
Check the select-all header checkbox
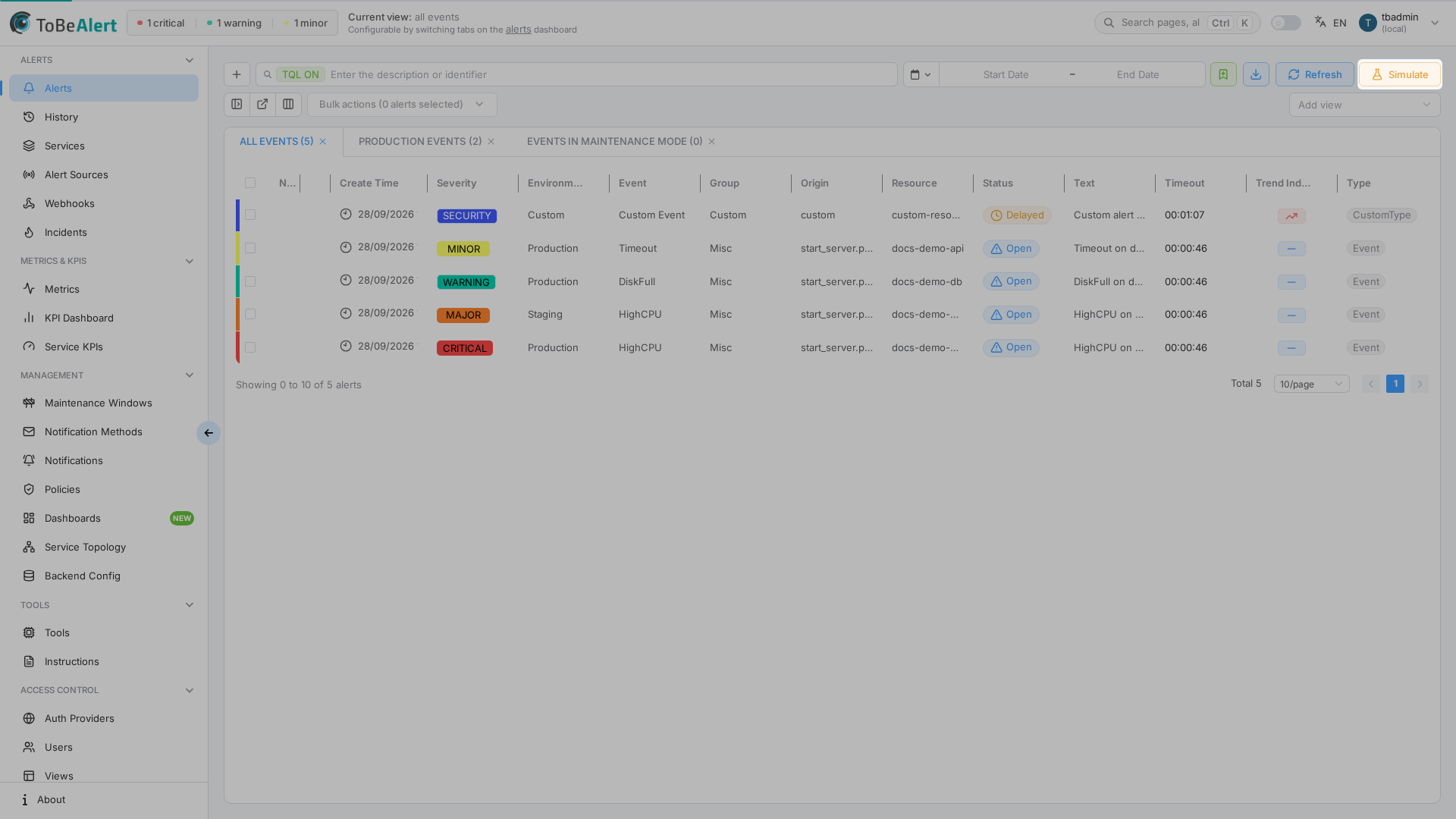click(x=250, y=183)
